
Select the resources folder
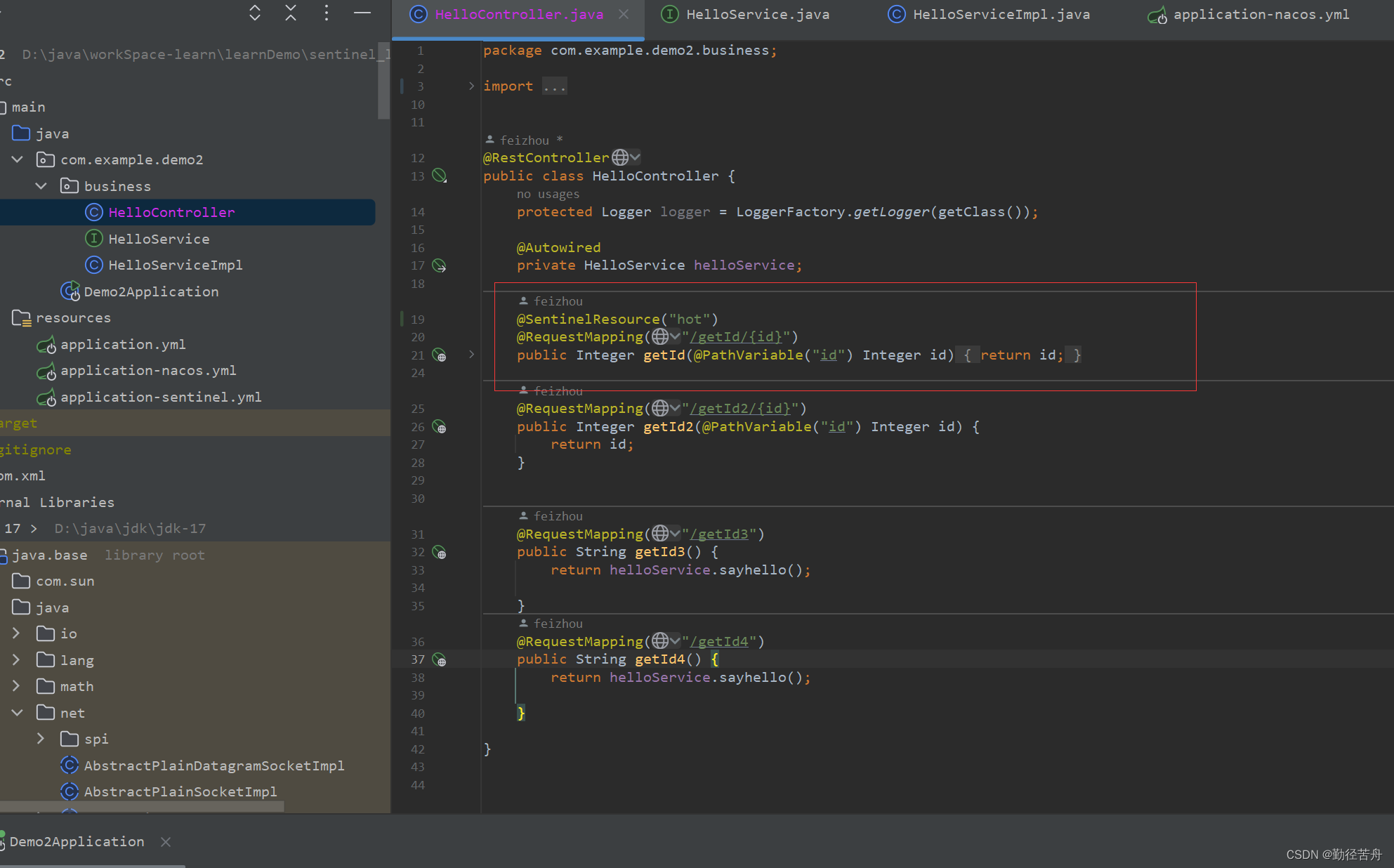click(73, 317)
